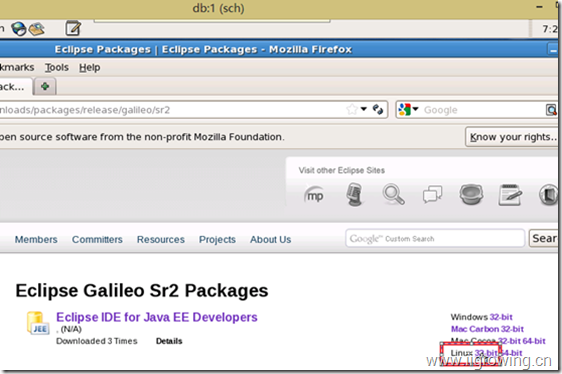Click the panel clock showing 7:2

(549, 29)
